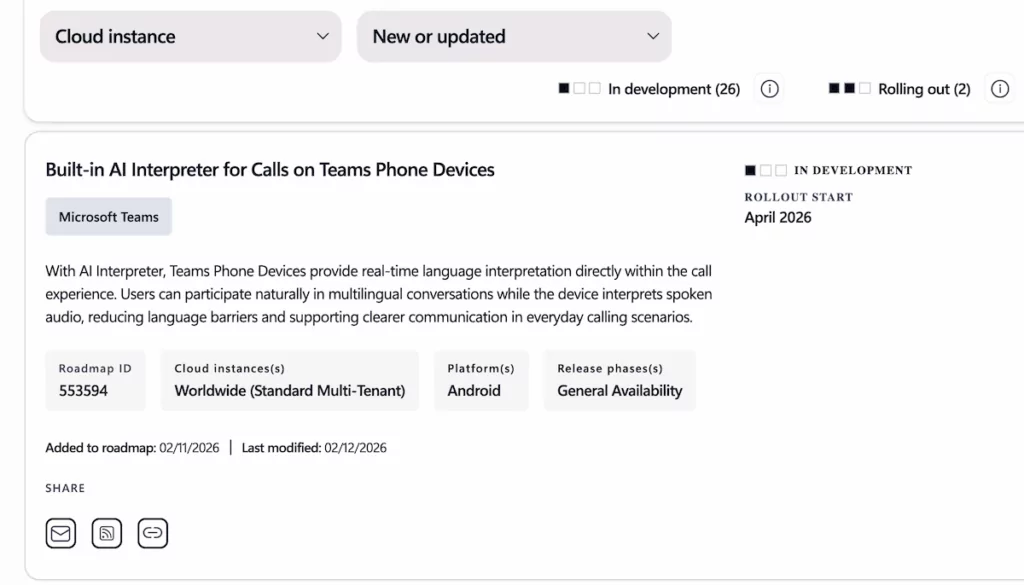Toggle the In development (26) filter
This screenshot has height=585, width=1024.
click(673, 89)
